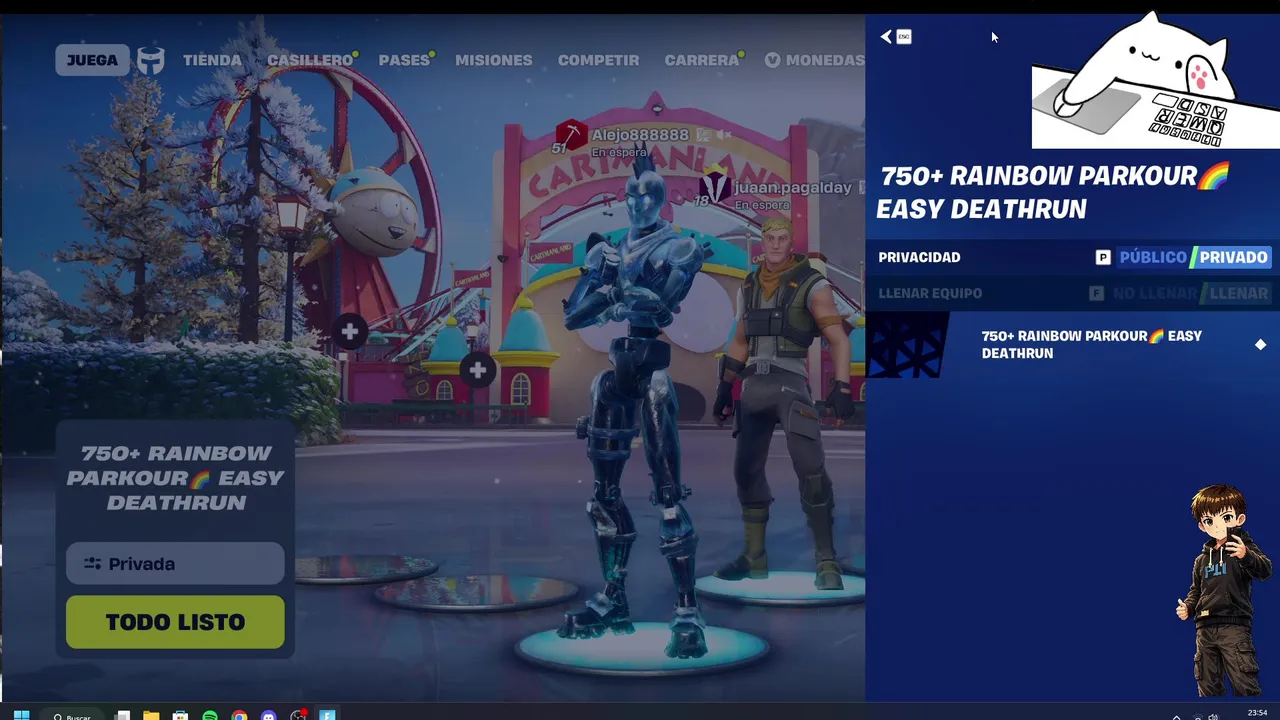The image size is (1280, 720).
Task: Click the red rank badge next to Alejo888888
Action: pyautogui.click(x=571, y=134)
